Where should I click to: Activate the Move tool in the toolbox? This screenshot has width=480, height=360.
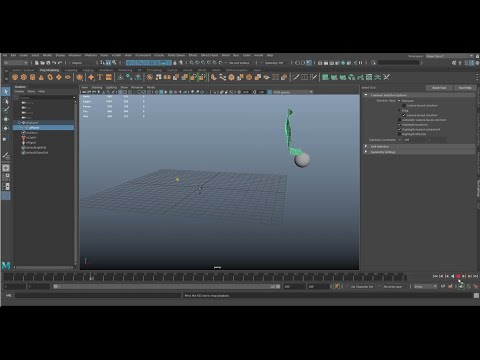point(6,119)
